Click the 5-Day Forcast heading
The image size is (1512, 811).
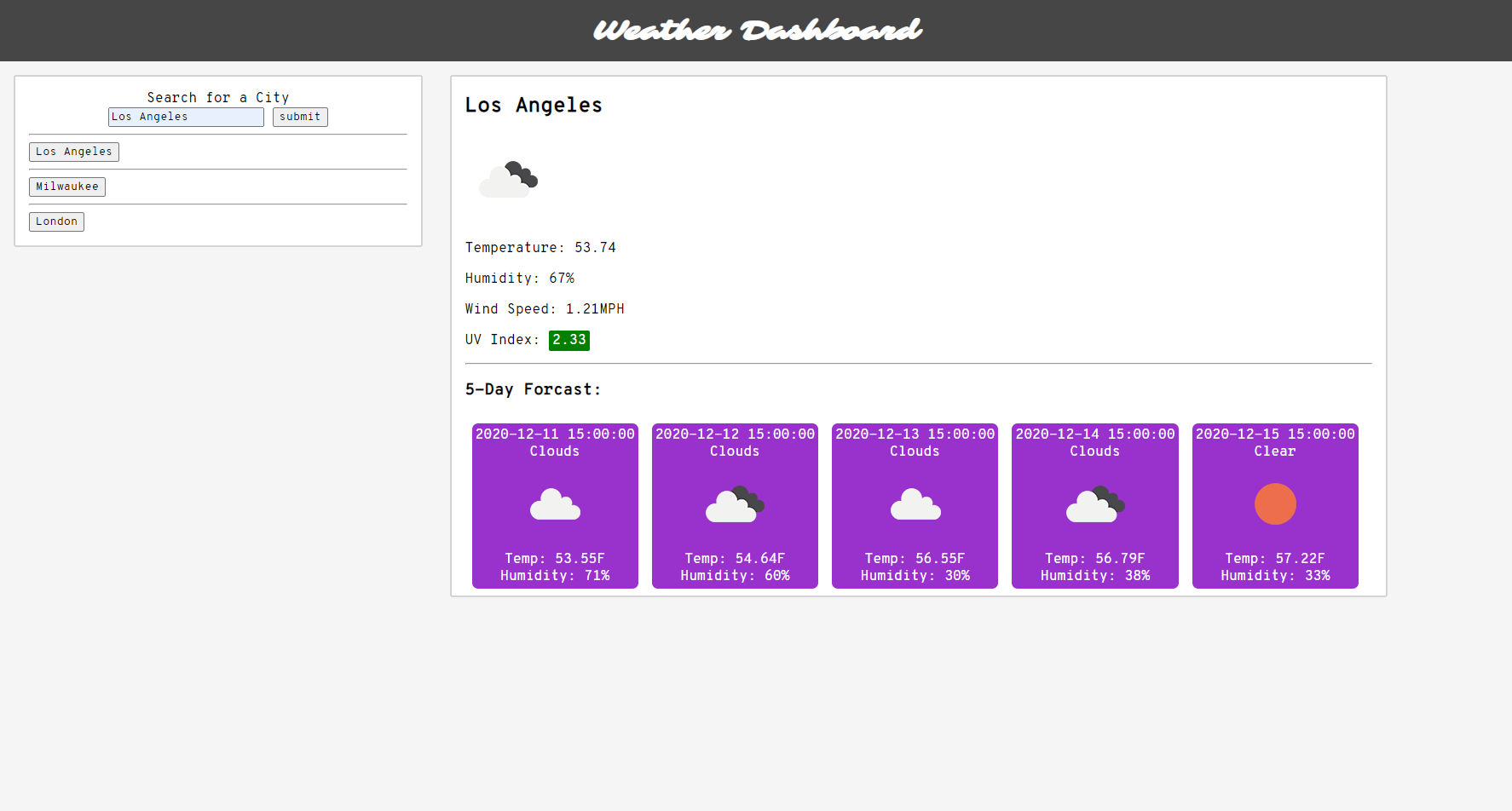(533, 389)
